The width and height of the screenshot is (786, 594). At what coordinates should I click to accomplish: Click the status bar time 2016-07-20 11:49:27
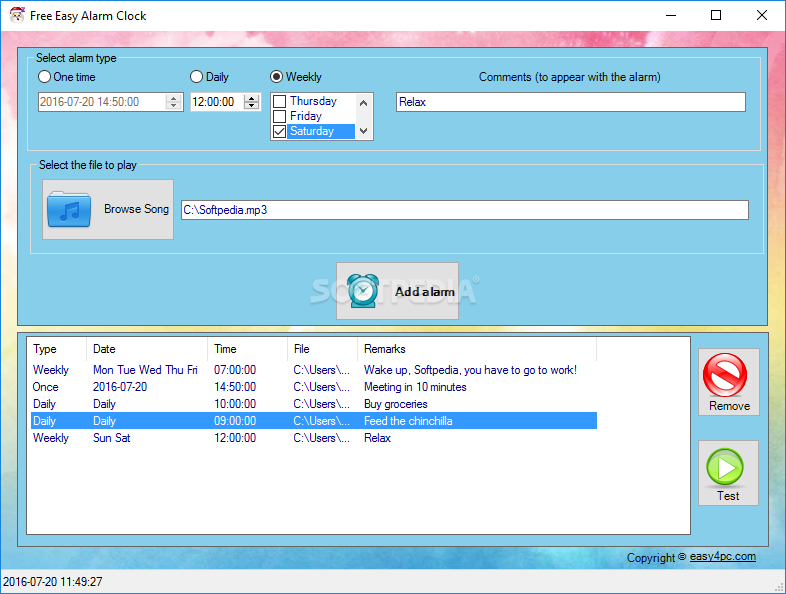[x=53, y=582]
